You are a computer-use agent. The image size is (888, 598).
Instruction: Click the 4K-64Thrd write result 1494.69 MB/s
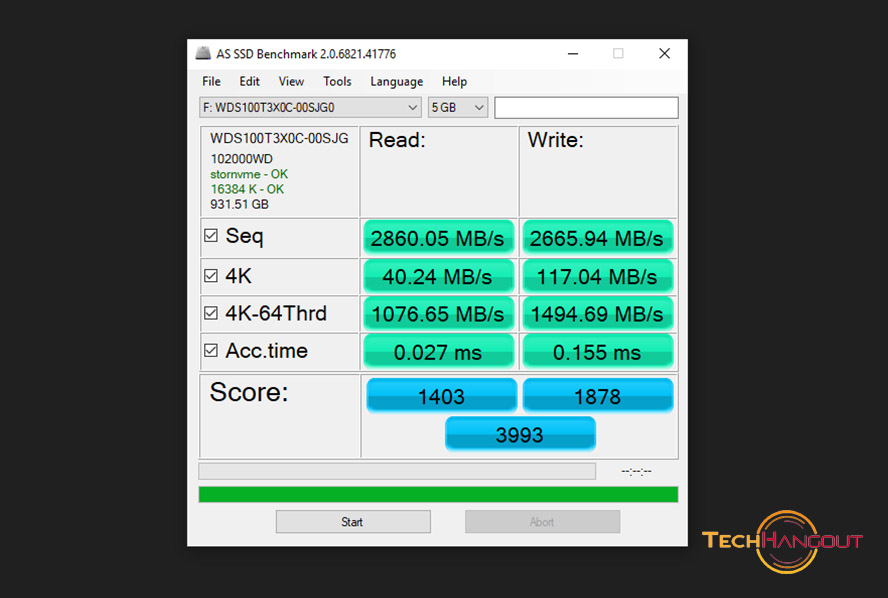click(597, 314)
